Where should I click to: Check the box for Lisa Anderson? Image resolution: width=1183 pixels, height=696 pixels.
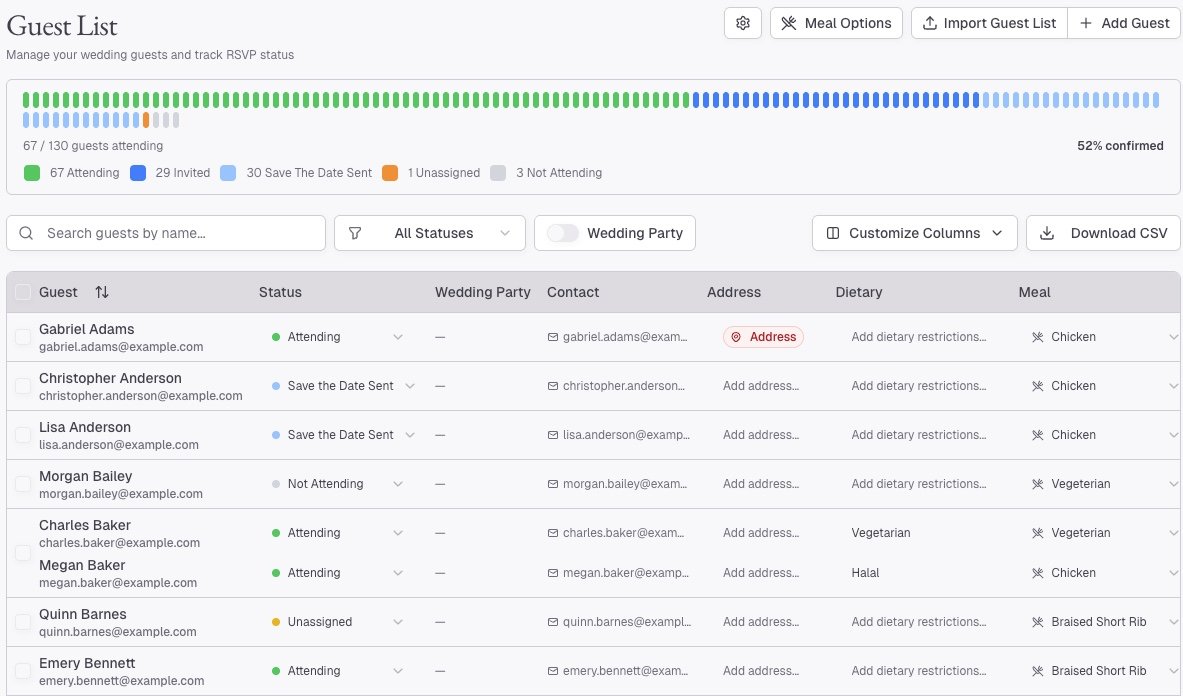[x=23, y=435]
